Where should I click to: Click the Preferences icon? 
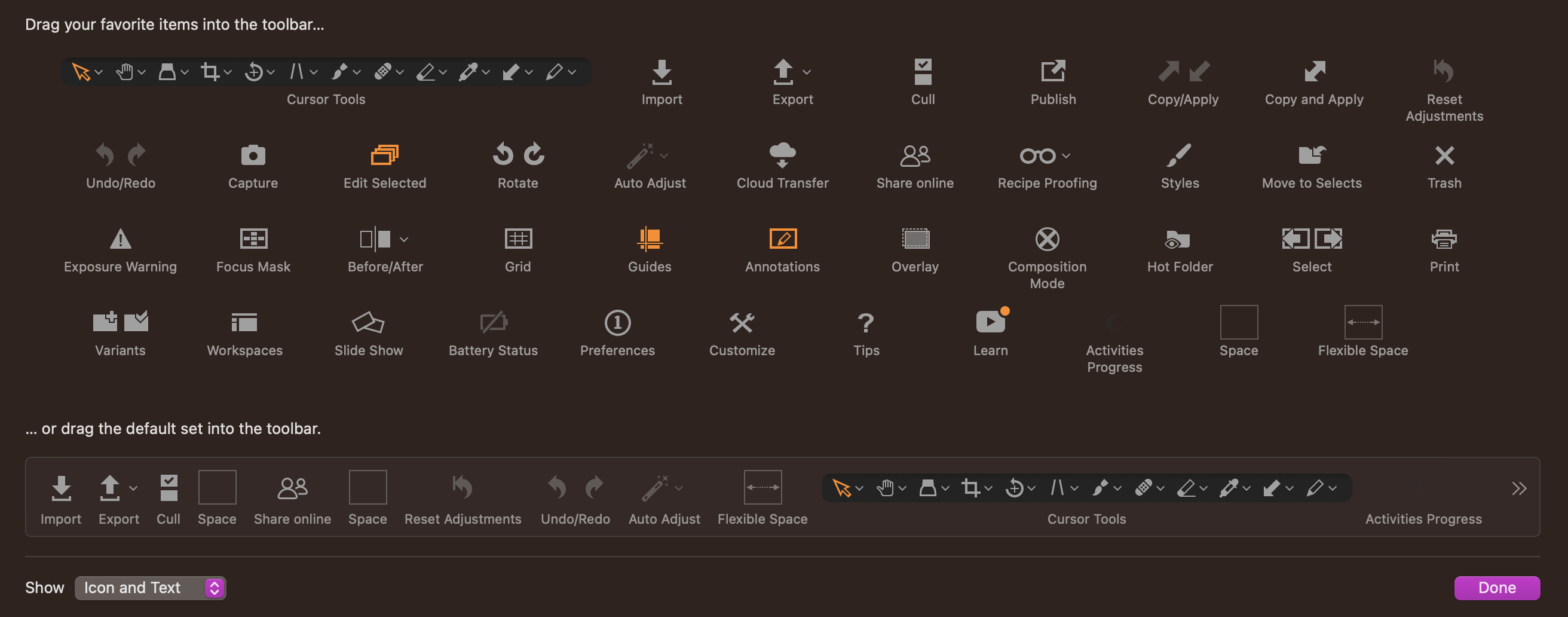point(617,322)
